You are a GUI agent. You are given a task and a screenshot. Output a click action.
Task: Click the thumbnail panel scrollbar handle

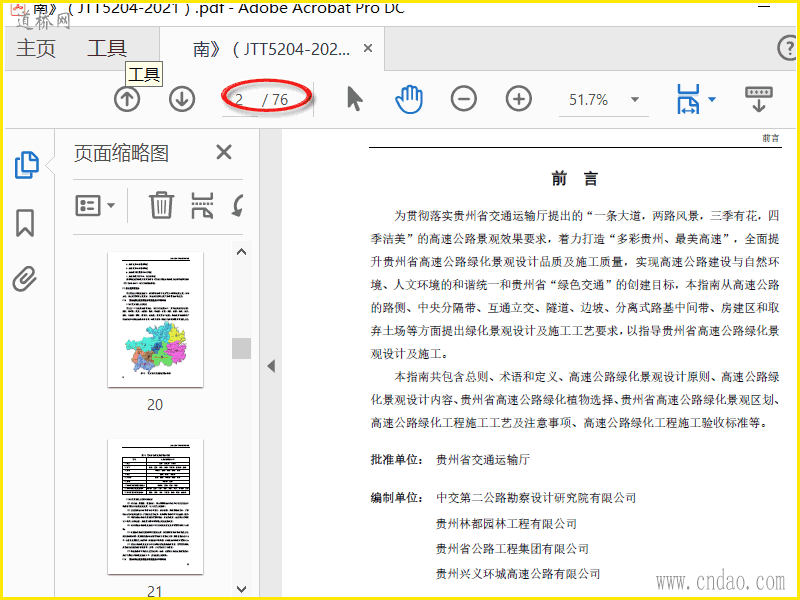tap(242, 348)
